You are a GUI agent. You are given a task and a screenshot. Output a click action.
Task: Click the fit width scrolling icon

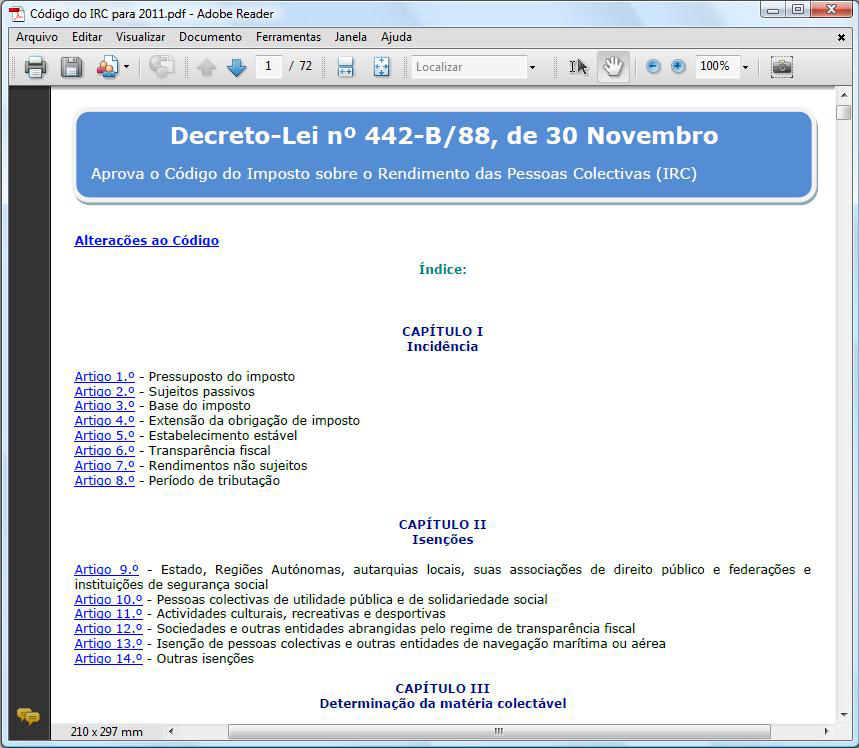pyautogui.click(x=346, y=67)
